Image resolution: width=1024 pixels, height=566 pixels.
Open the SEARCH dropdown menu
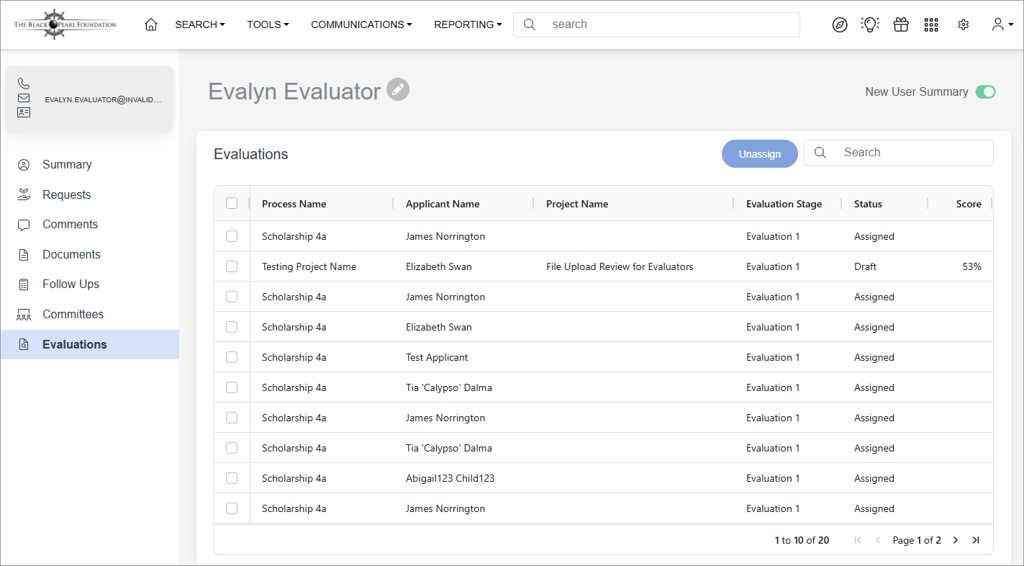pos(200,25)
